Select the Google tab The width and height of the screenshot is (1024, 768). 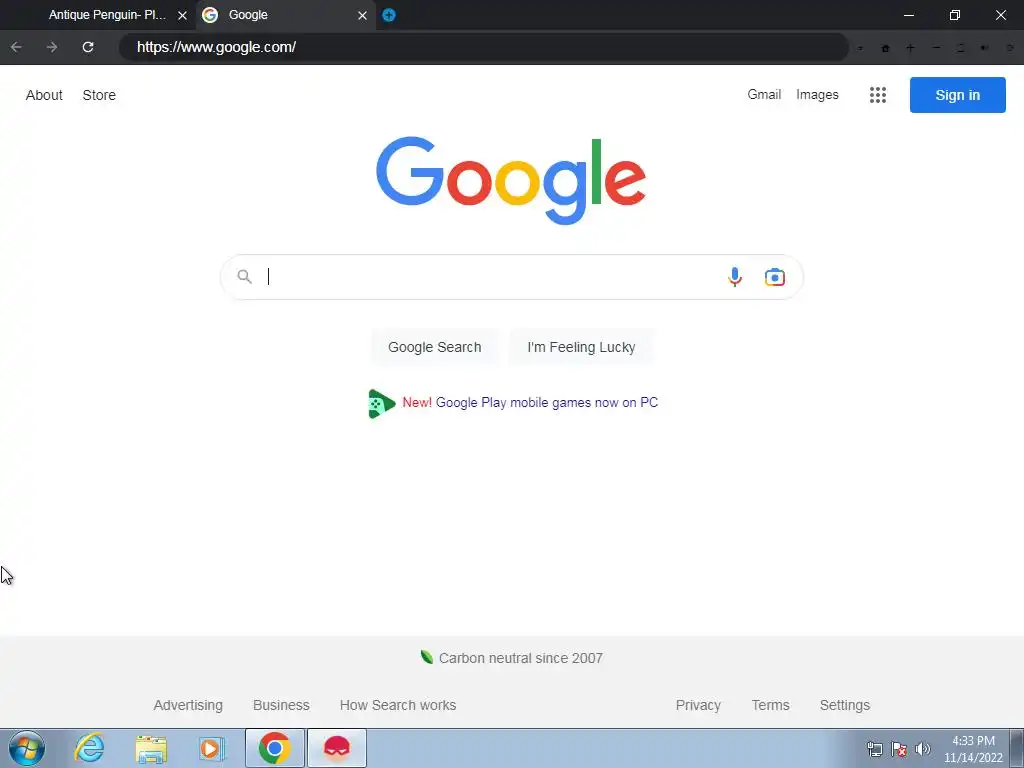(285, 15)
